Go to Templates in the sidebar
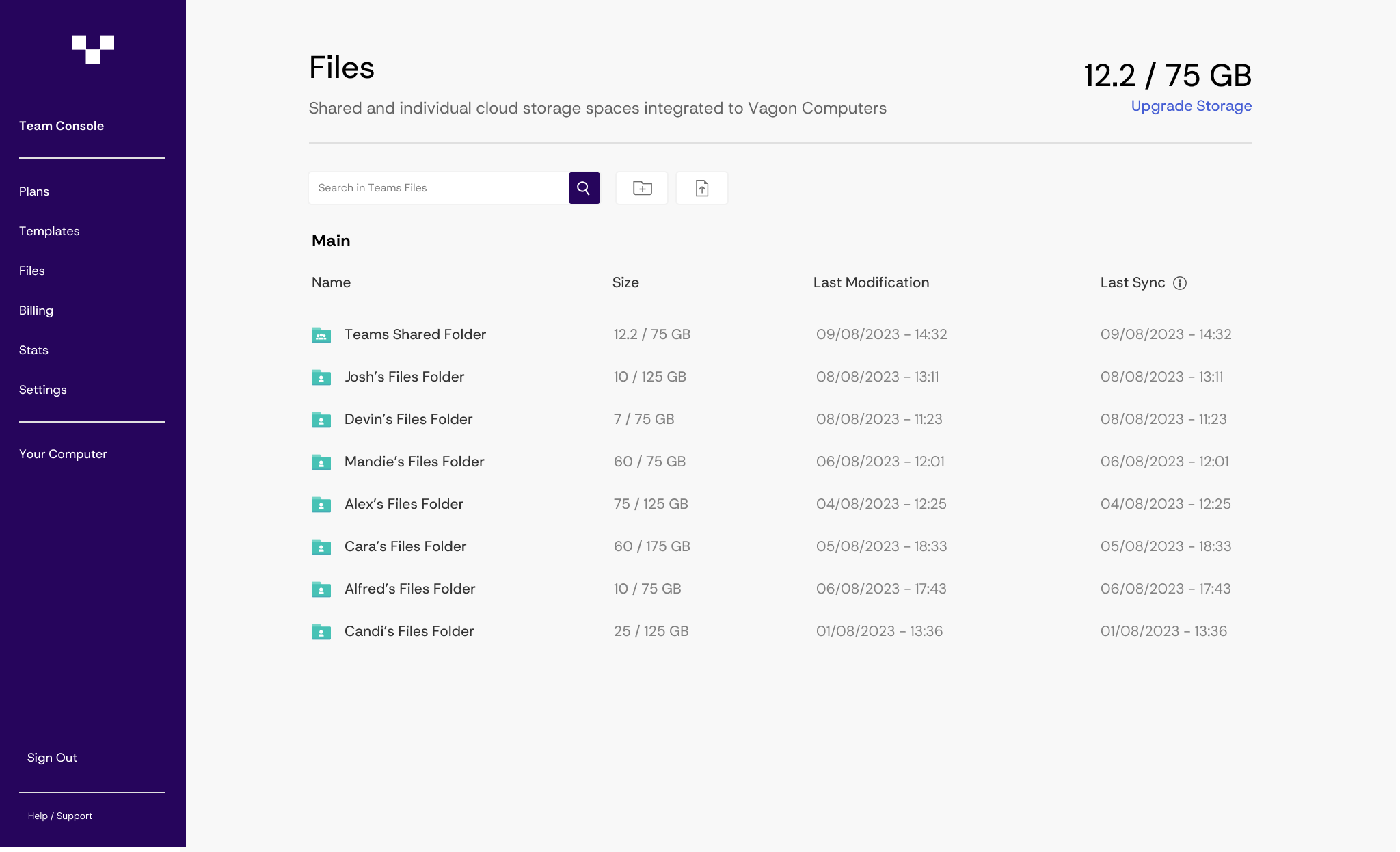The width and height of the screenshot is (1400, 852). [x=49, y=231]
